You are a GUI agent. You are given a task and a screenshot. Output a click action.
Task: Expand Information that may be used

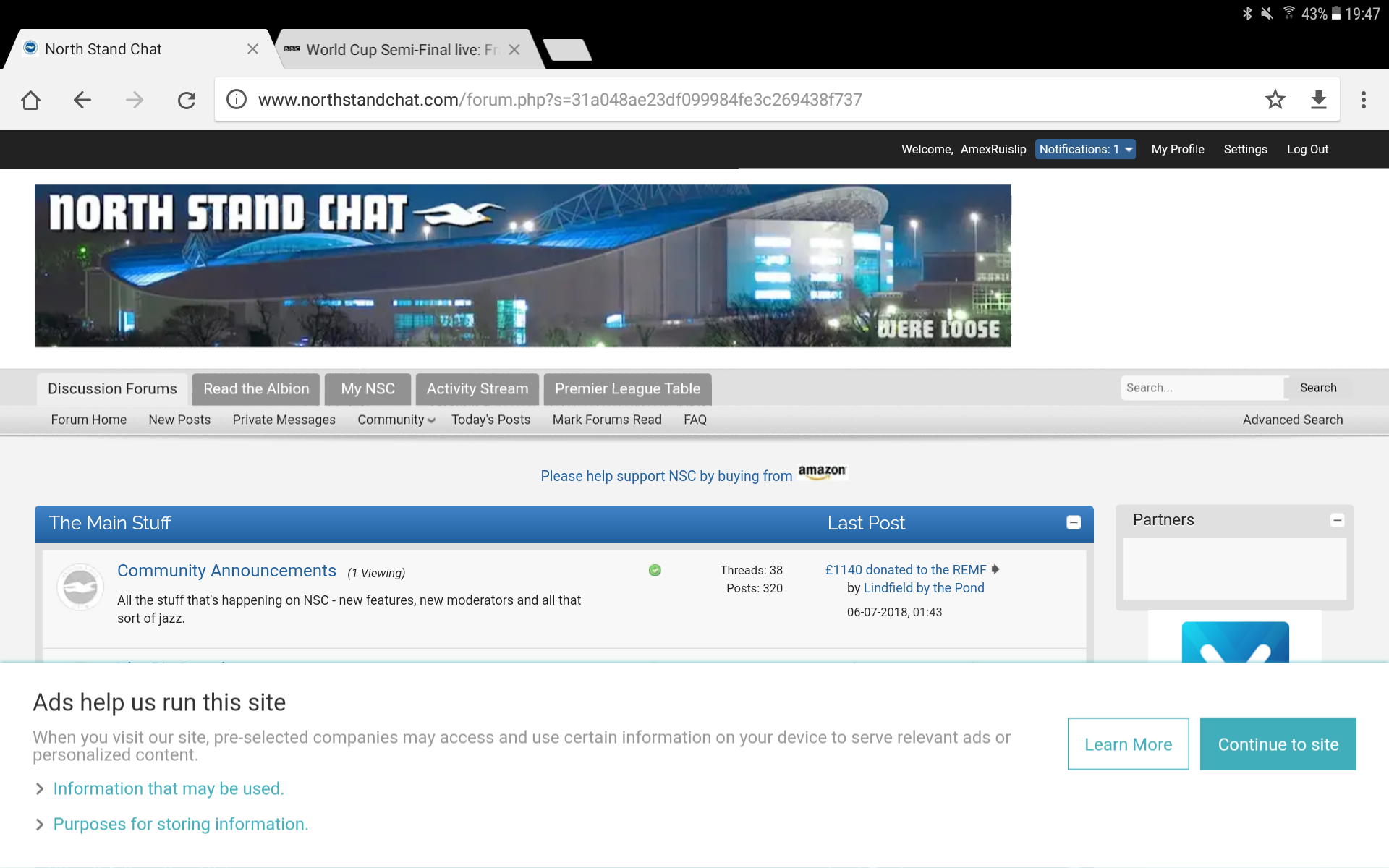tap(168, 788)
